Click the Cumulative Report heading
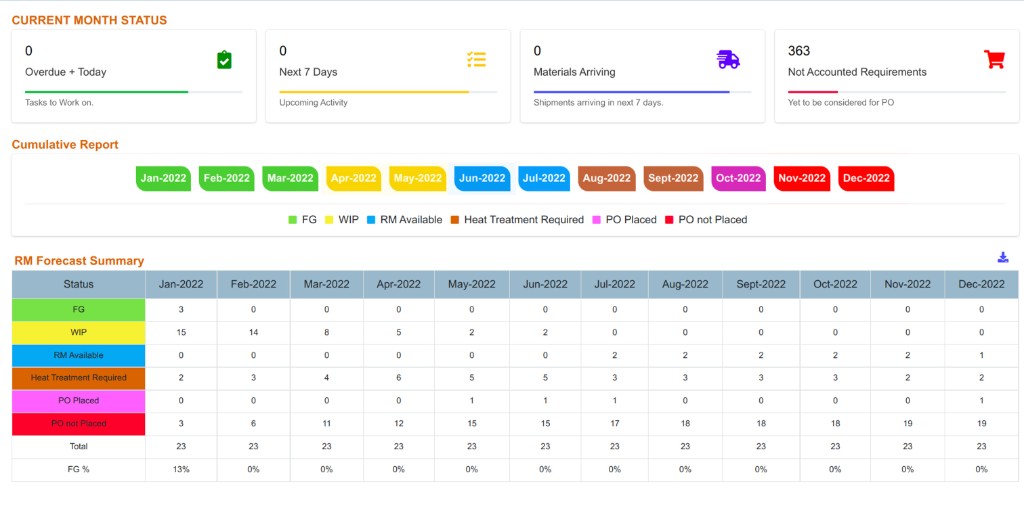The image size is (1024, 523). pos(65,145)
